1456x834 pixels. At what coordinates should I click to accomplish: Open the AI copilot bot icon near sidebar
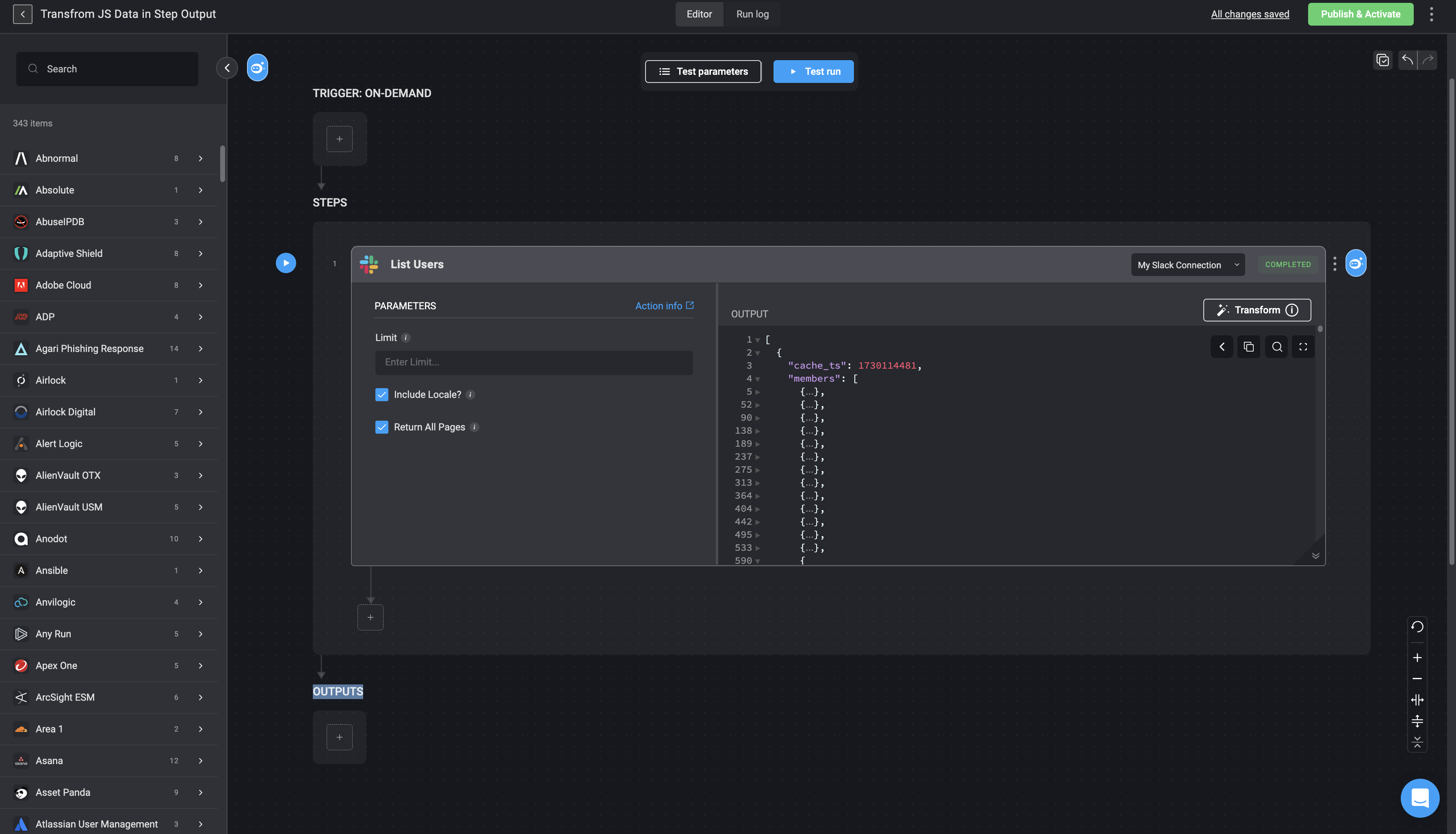pyautogui.click(x=257, y=67)
